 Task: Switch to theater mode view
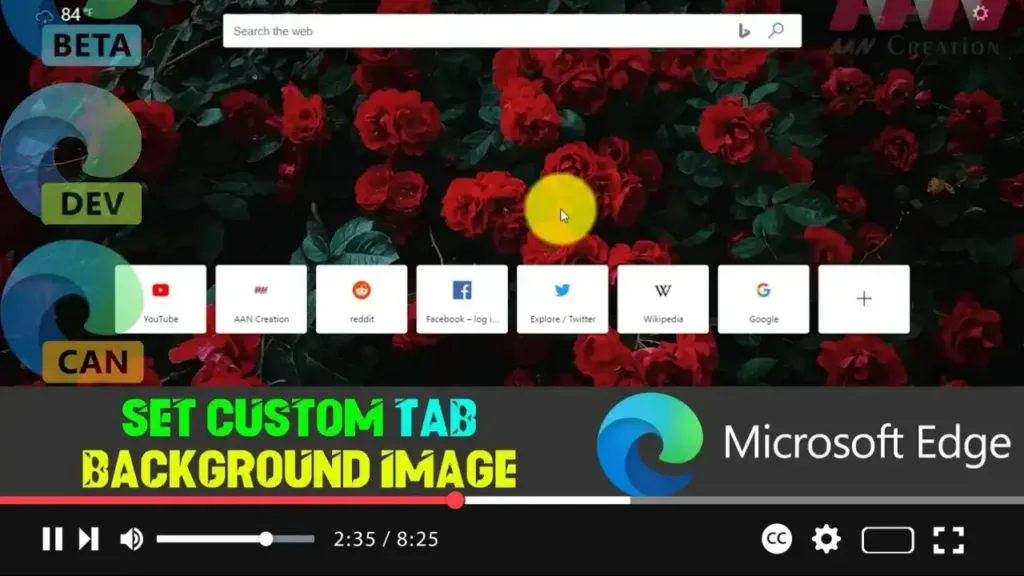887,540
